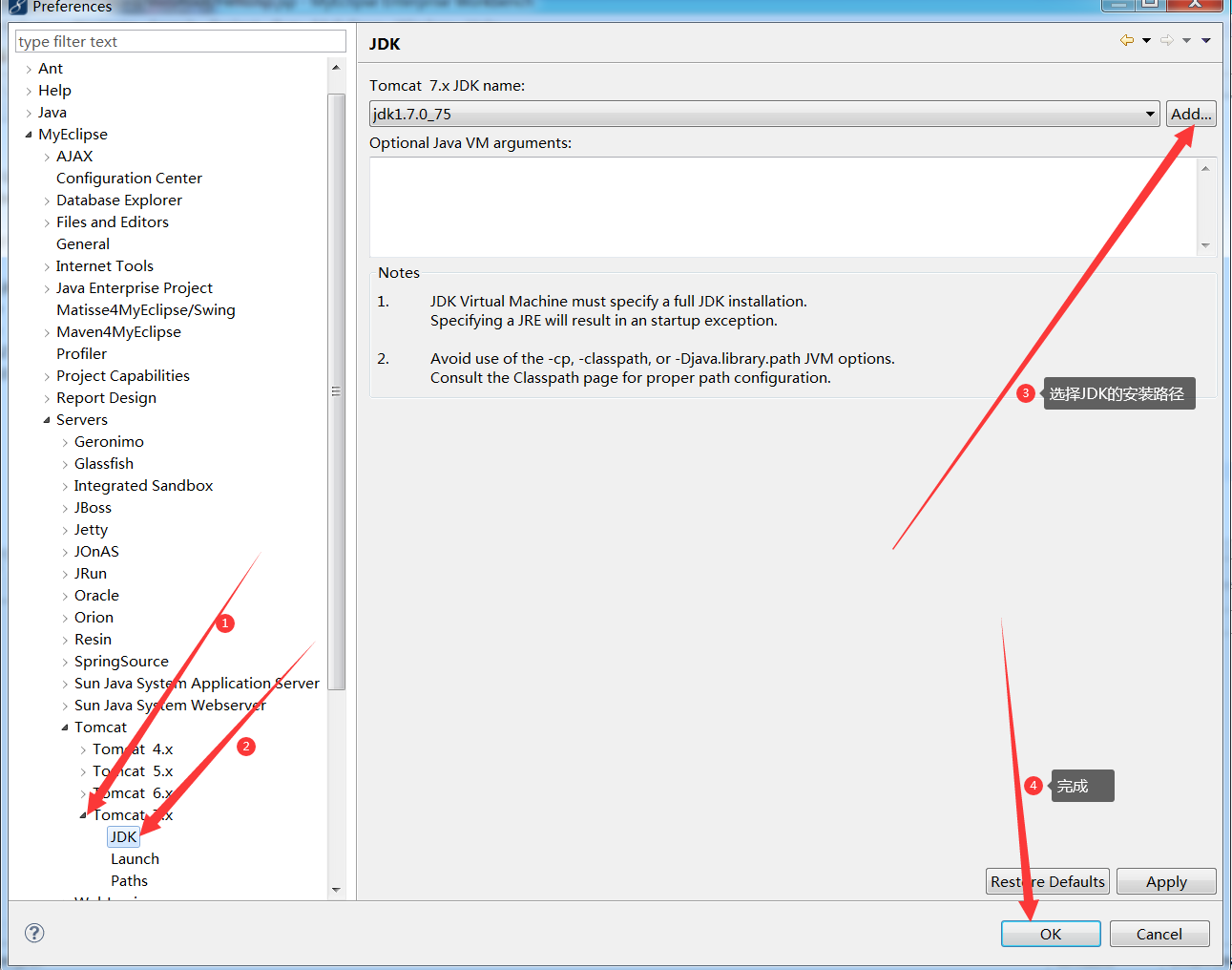Screen dimensions: 1232x970
Task: Click VM arguments scrollbar up arrow
Action: 1205,168
